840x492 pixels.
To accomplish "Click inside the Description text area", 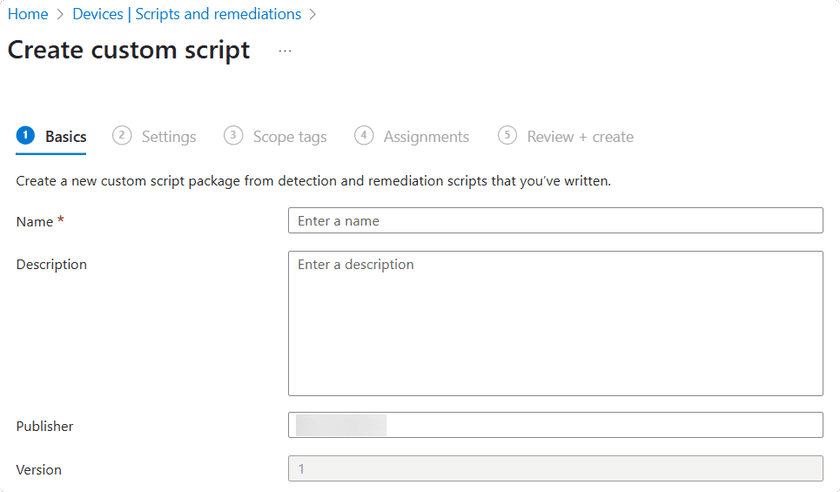I will pyautogui.click(x=555, y=323).
